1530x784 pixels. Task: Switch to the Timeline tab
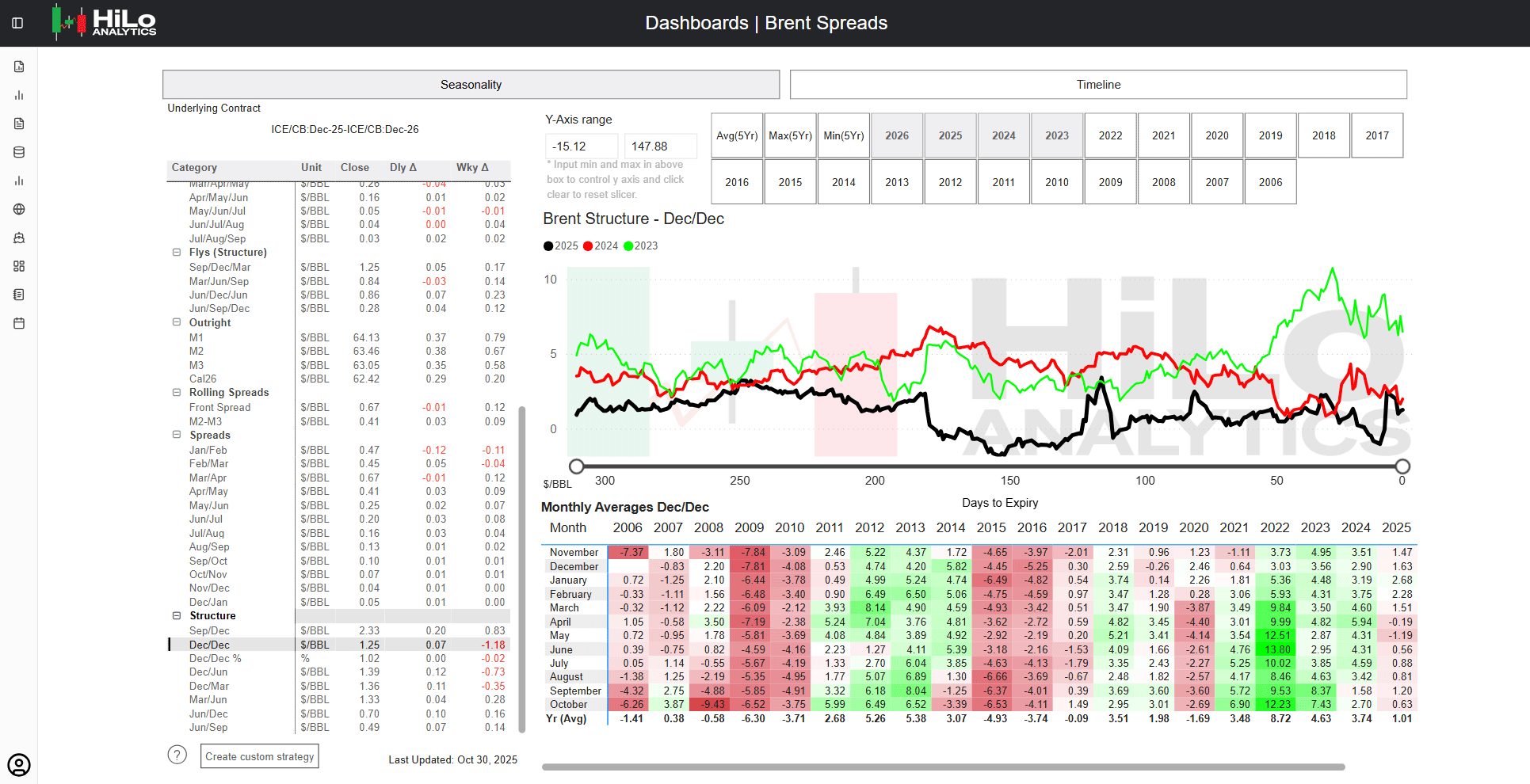[x=1098, y=85]
